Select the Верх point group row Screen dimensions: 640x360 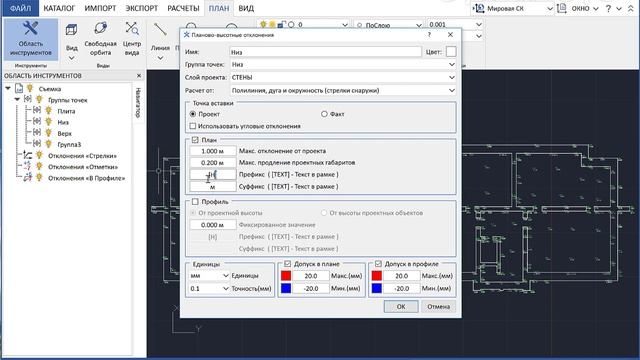(64, 133)
